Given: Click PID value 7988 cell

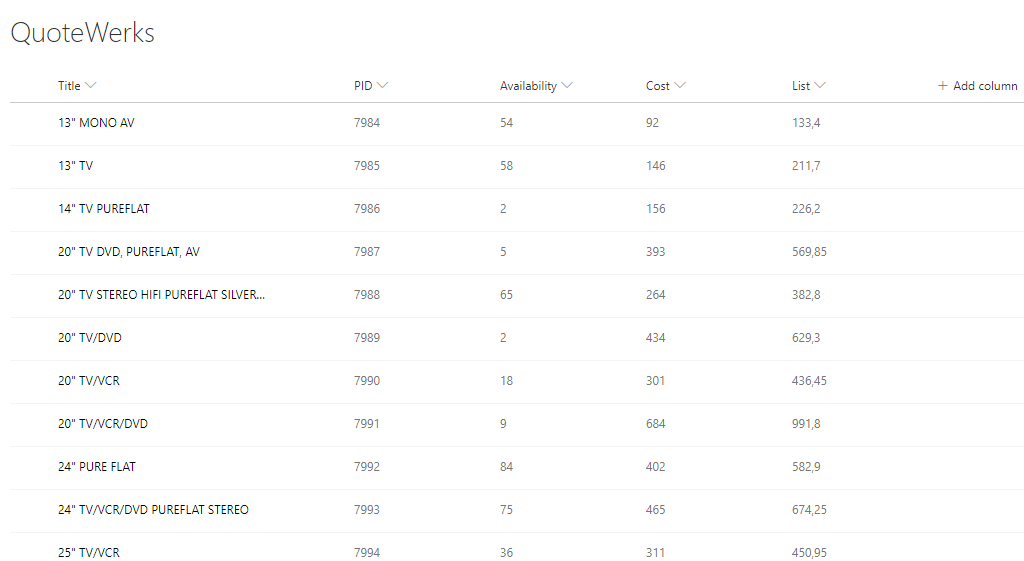Looking at the screenshot, I should coord(367,295).
